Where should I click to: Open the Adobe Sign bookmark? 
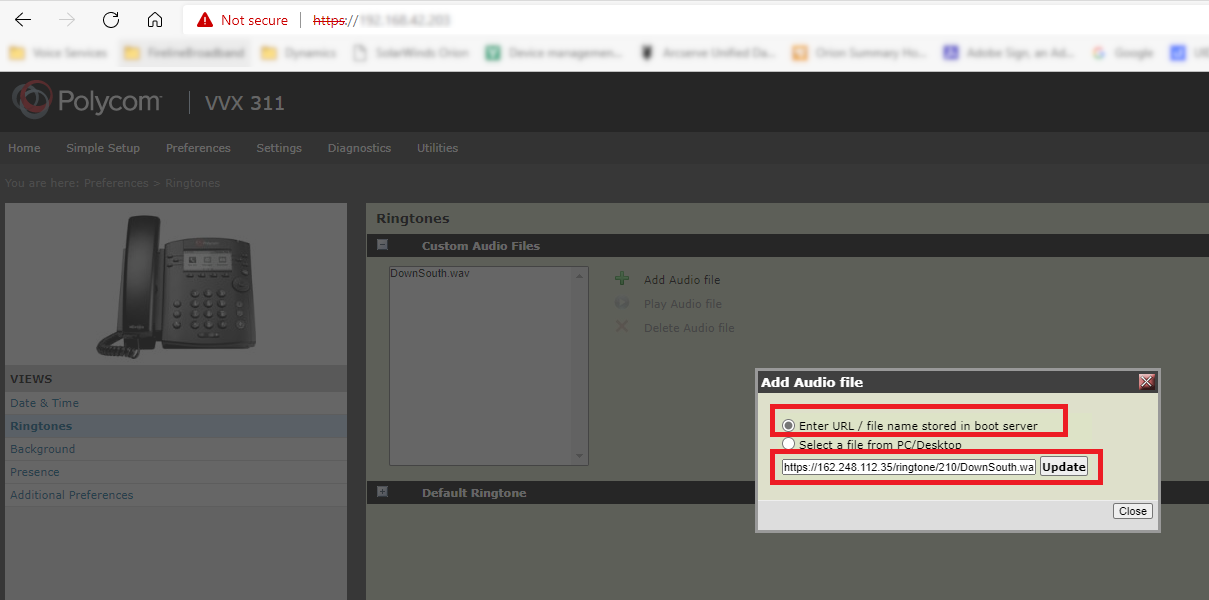[x=1011, y=53]
